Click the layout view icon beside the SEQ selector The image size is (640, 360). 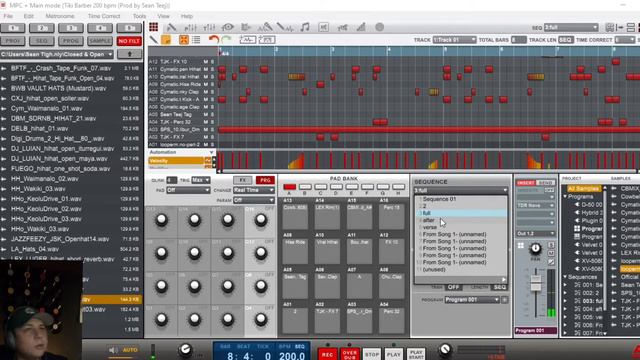pyautogui.click(x=609, y=27)
